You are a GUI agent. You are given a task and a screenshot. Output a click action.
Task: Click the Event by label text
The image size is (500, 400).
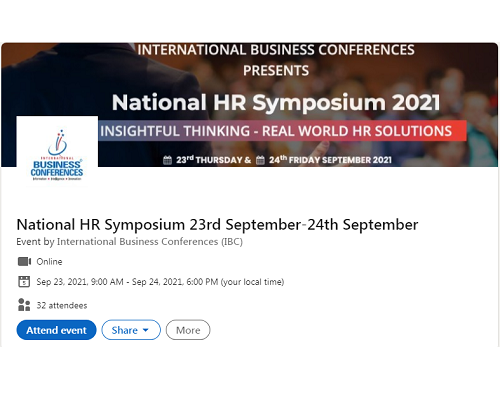point(35,242)
